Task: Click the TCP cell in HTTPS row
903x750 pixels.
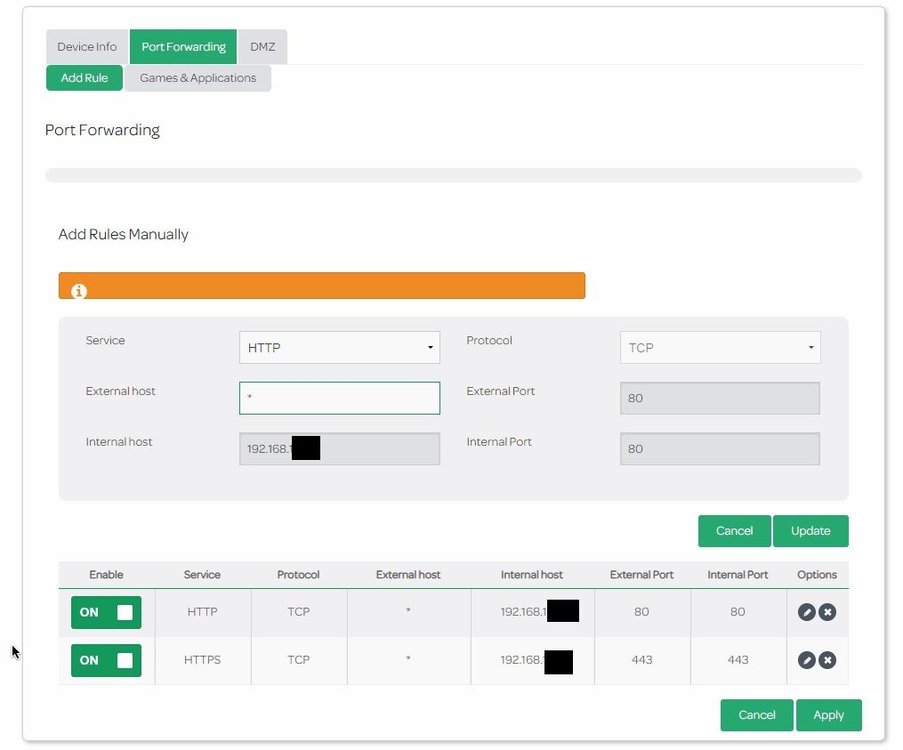Action: tap(298, 660)
